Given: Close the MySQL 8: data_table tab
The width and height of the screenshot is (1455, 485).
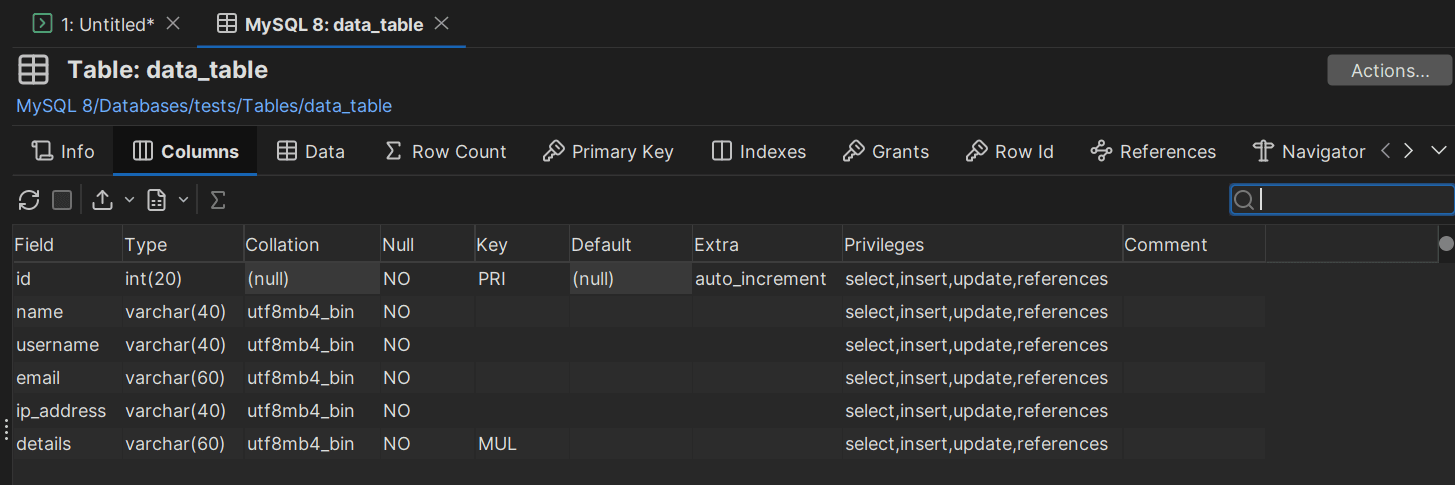Looking at the screenshot, I should [x=442, y=23].
